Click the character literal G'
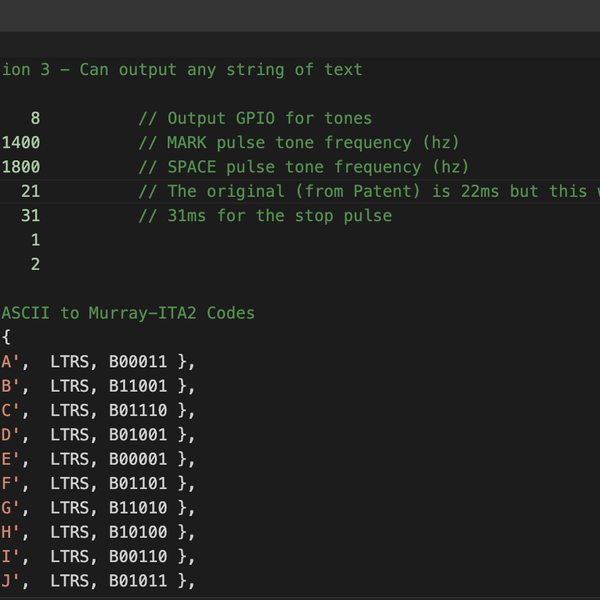The image size is (600, 600). click(x=10, y=508)
